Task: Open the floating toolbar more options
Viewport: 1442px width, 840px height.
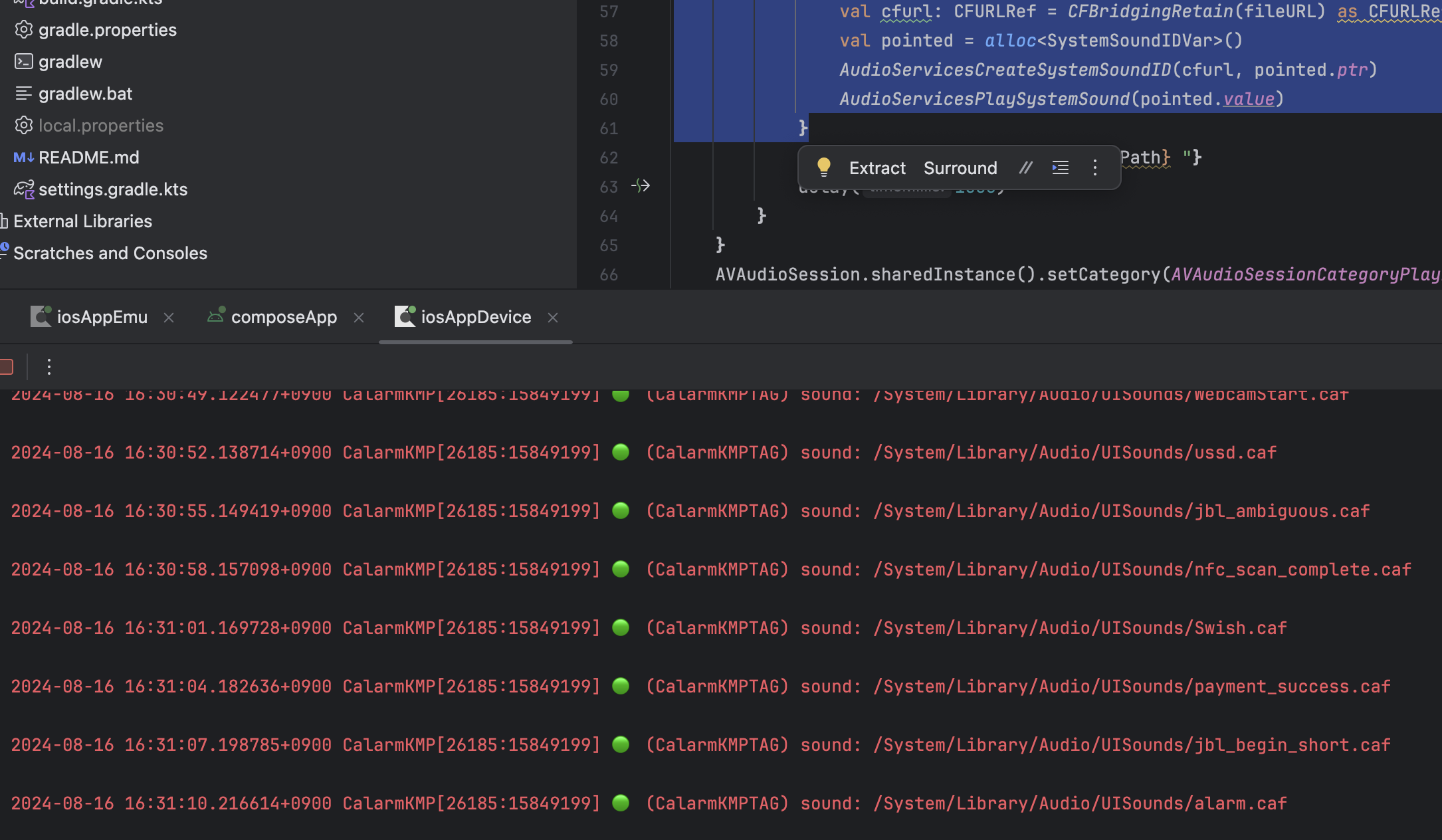Action: point(1095,168)
